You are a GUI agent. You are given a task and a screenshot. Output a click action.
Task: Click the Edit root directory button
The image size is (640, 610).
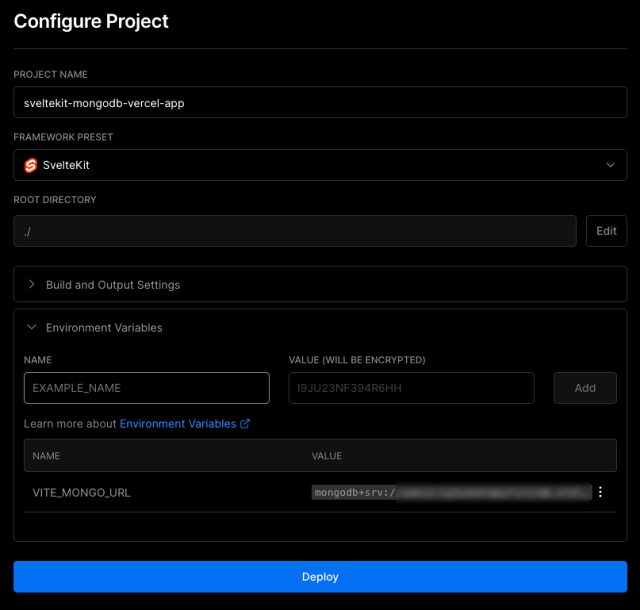pyautogui.click(x=606, y=231)
